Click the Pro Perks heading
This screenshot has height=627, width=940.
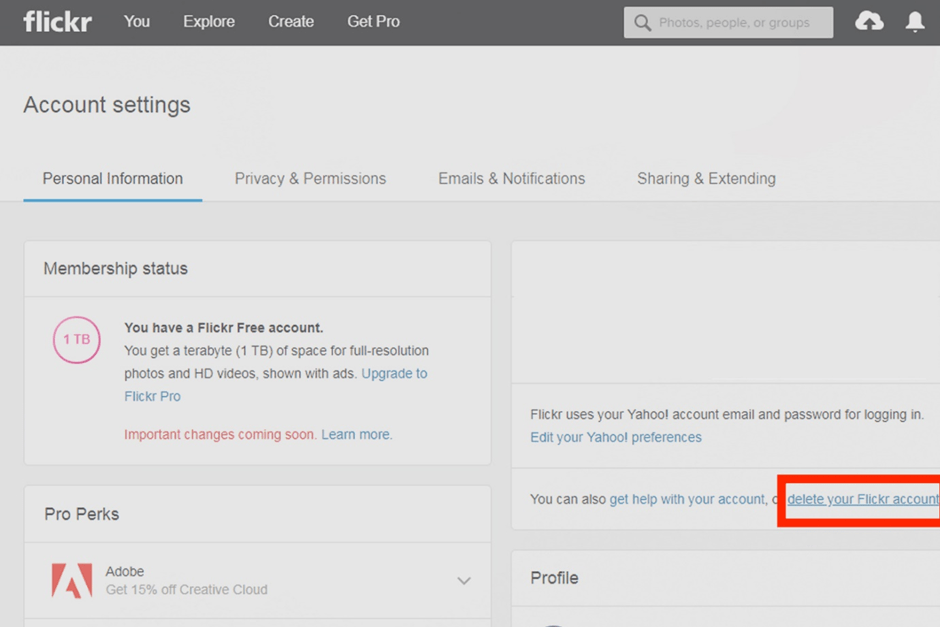point(82,514)
